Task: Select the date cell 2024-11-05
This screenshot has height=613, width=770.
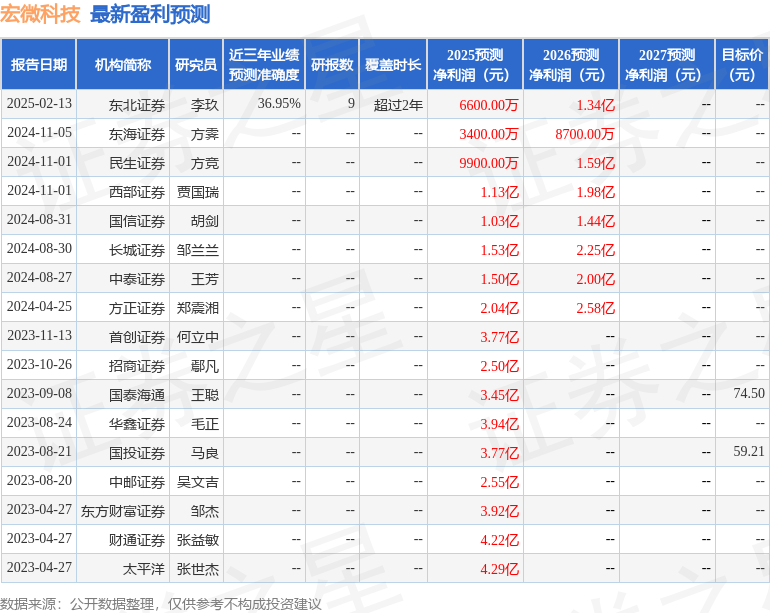Action: [39, 133]
